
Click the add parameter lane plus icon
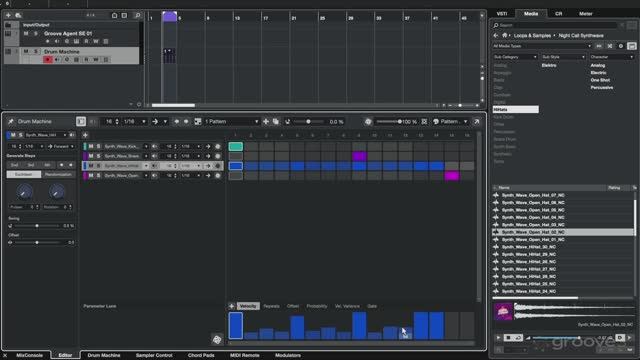[x=231, y=306]
